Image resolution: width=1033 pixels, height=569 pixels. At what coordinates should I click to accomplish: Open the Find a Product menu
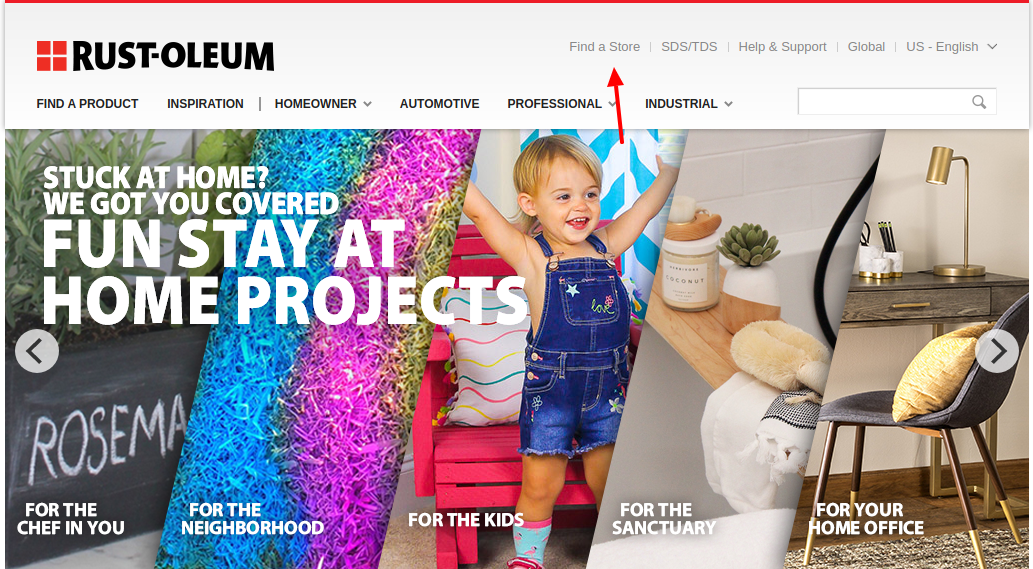[x=87, y=104]
